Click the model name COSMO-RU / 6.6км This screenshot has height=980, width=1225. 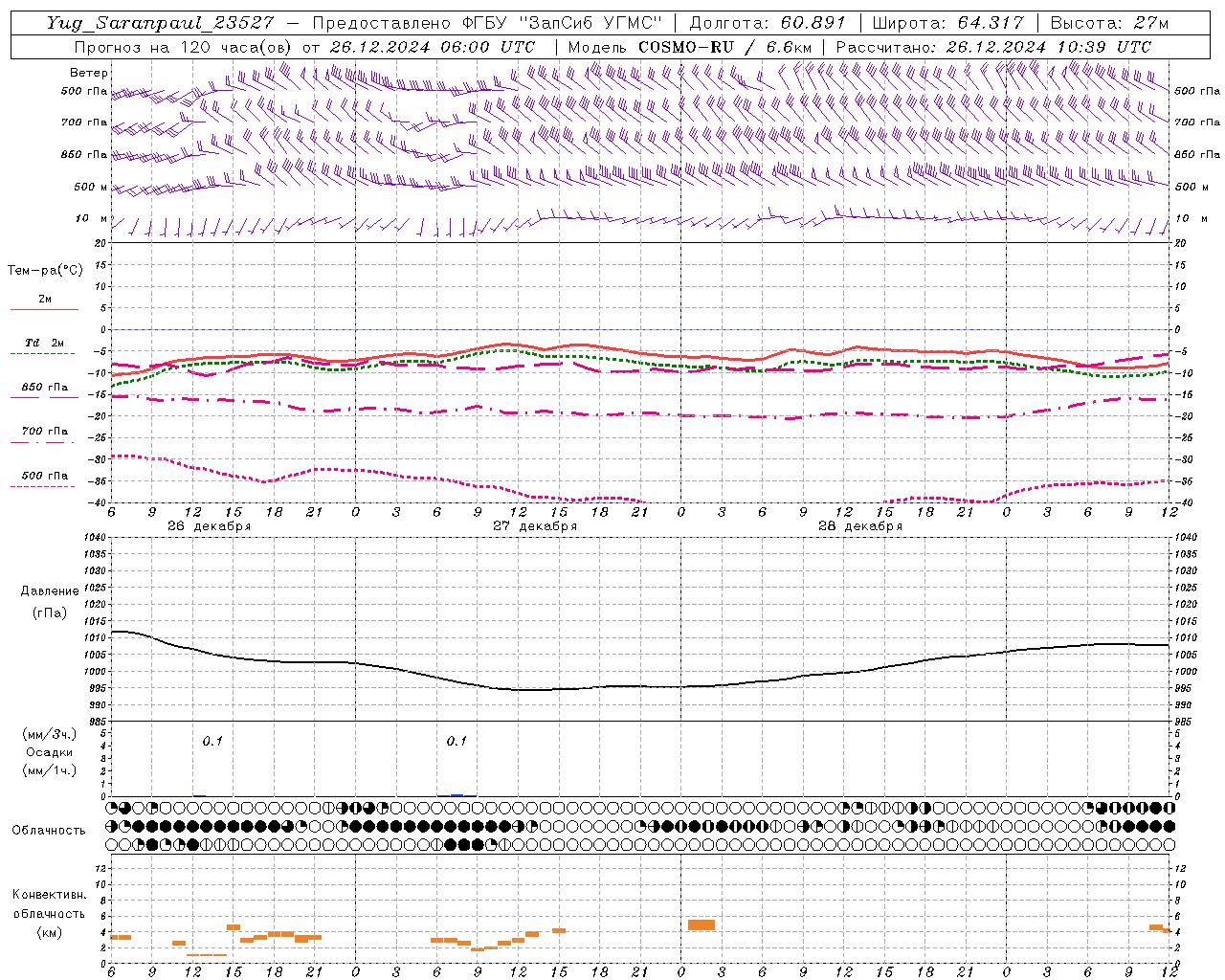[x=724, y=47]
